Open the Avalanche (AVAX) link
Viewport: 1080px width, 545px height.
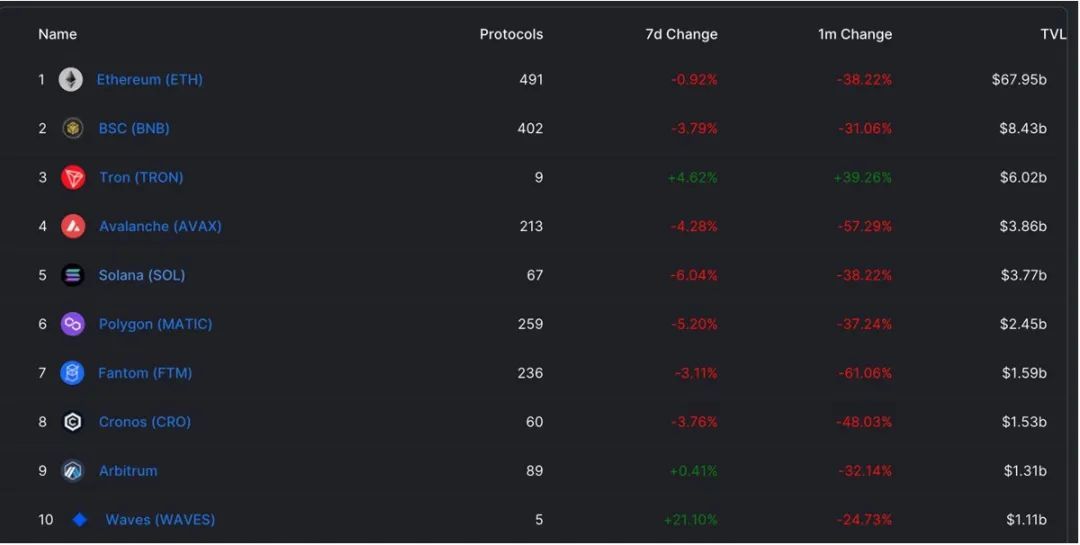(x=160, y=227)
